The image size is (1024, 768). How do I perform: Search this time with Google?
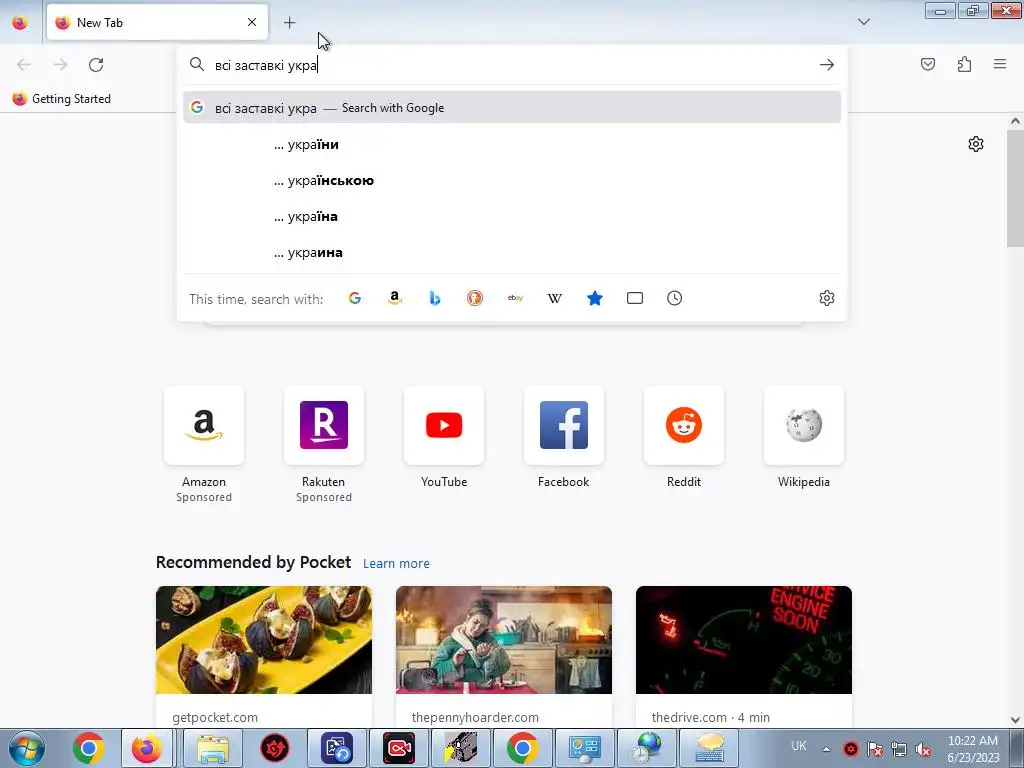355,298
